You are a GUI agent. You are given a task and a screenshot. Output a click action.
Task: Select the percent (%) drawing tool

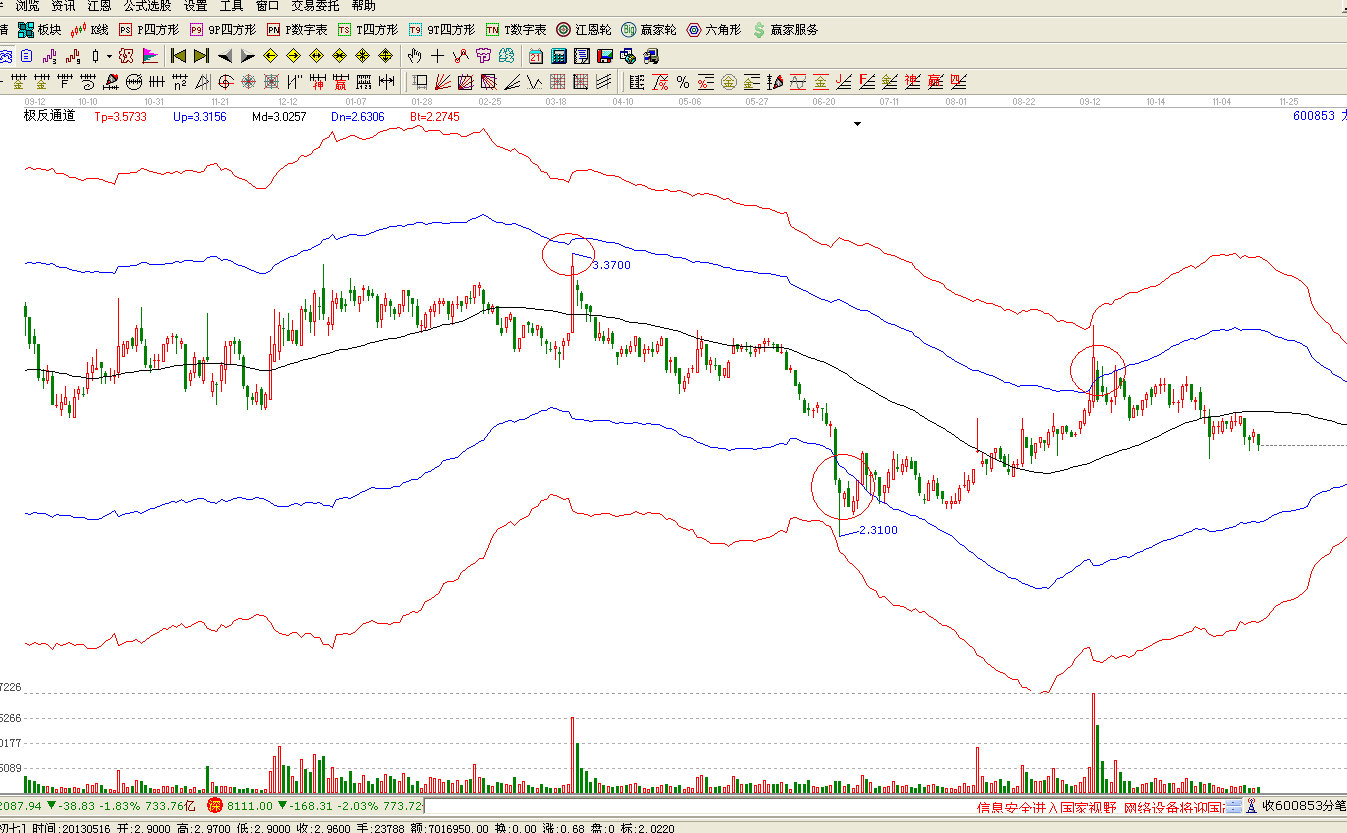[x=682, y=82]
